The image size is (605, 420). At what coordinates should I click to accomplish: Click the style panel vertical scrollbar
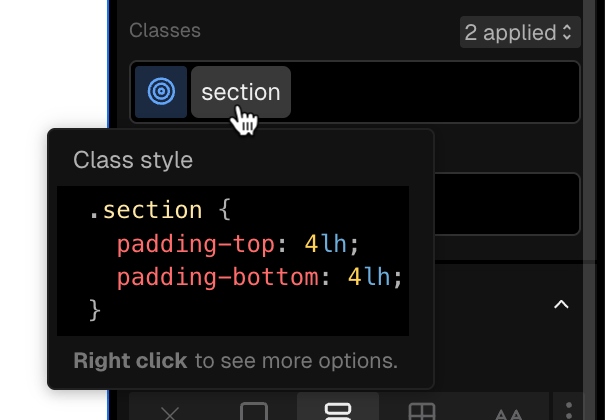[x=589, y=131]
